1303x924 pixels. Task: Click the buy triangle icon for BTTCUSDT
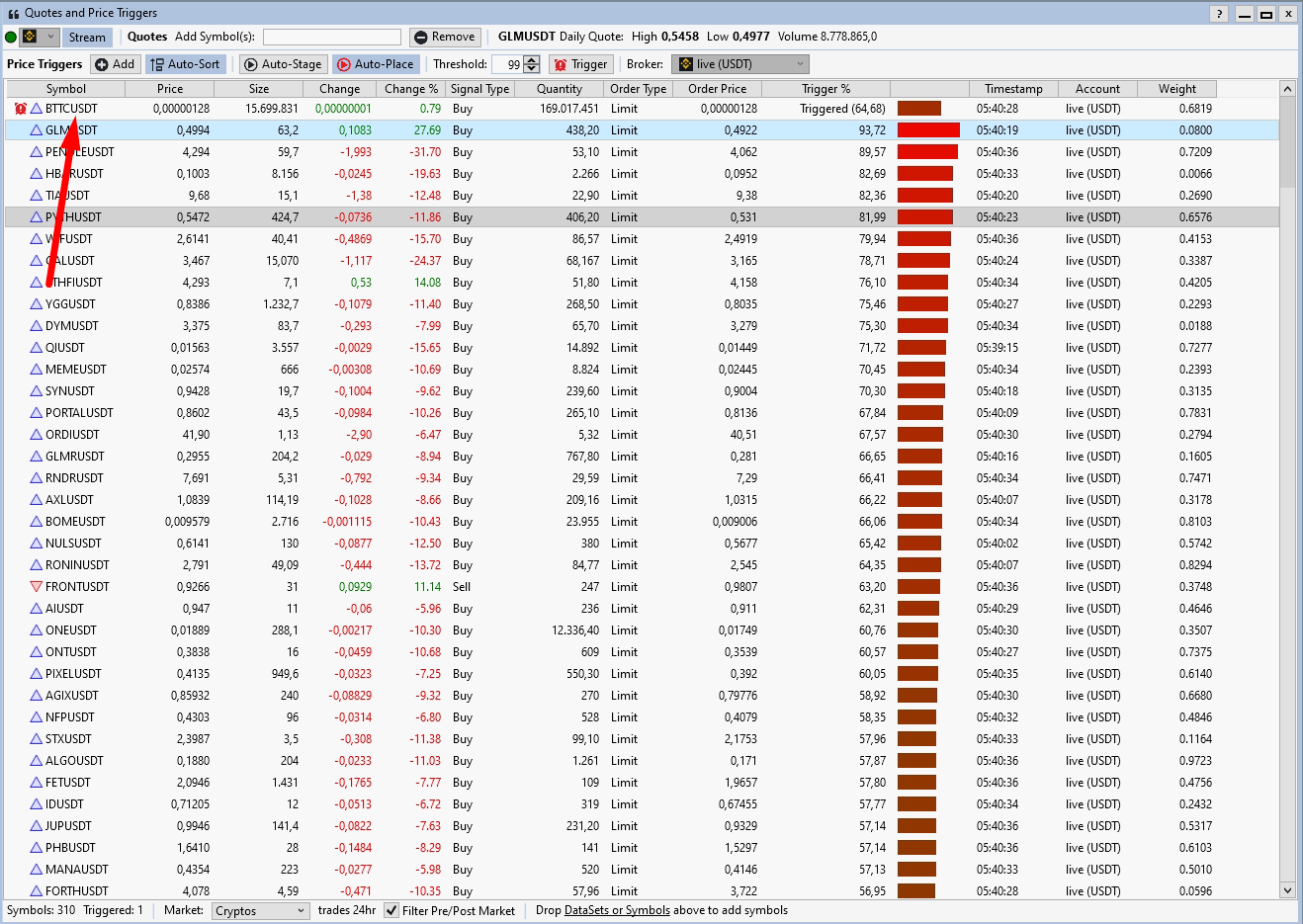point(37,109)
